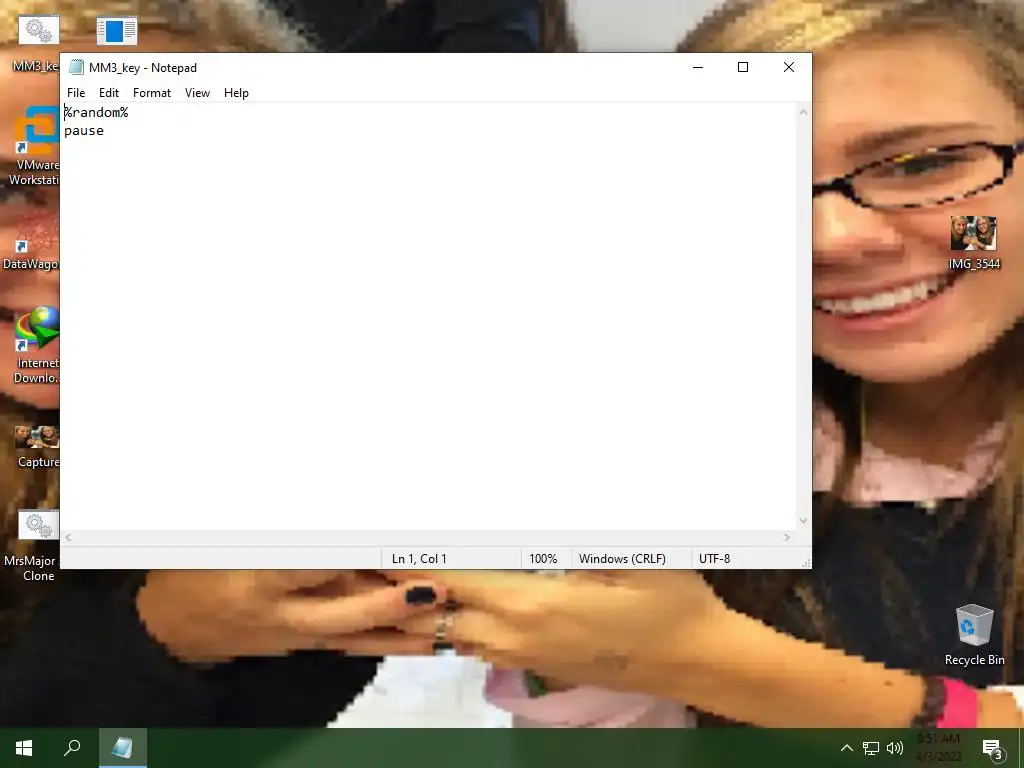The width and height of the screenshot is (1024, 768).
Task: Open the File menu in Notepad
Action: (76, 93)
